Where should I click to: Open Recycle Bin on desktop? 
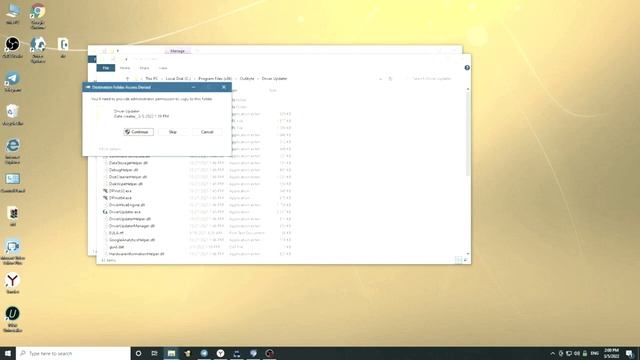(13, 115)
